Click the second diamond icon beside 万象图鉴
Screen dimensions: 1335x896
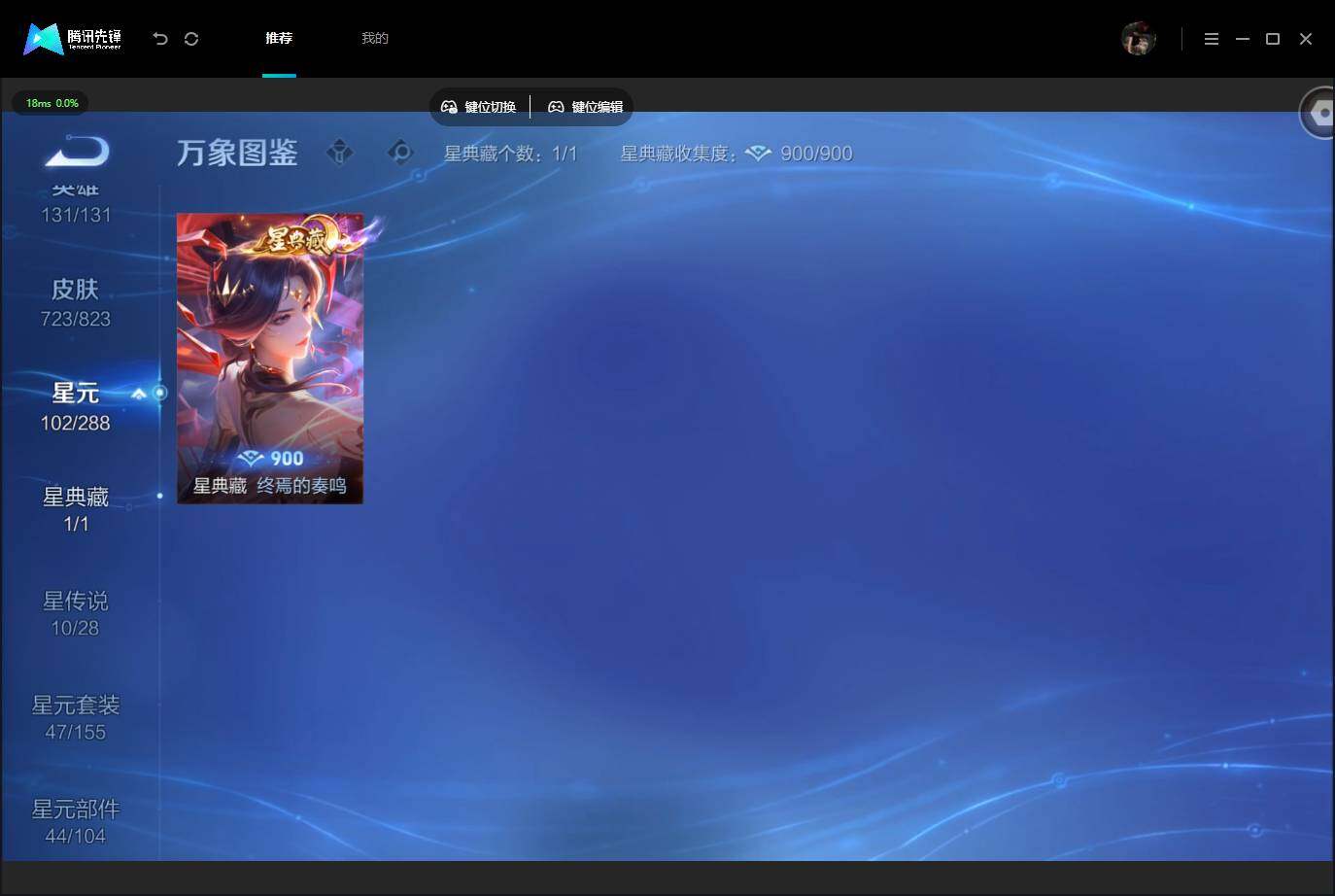click(400, 153)
